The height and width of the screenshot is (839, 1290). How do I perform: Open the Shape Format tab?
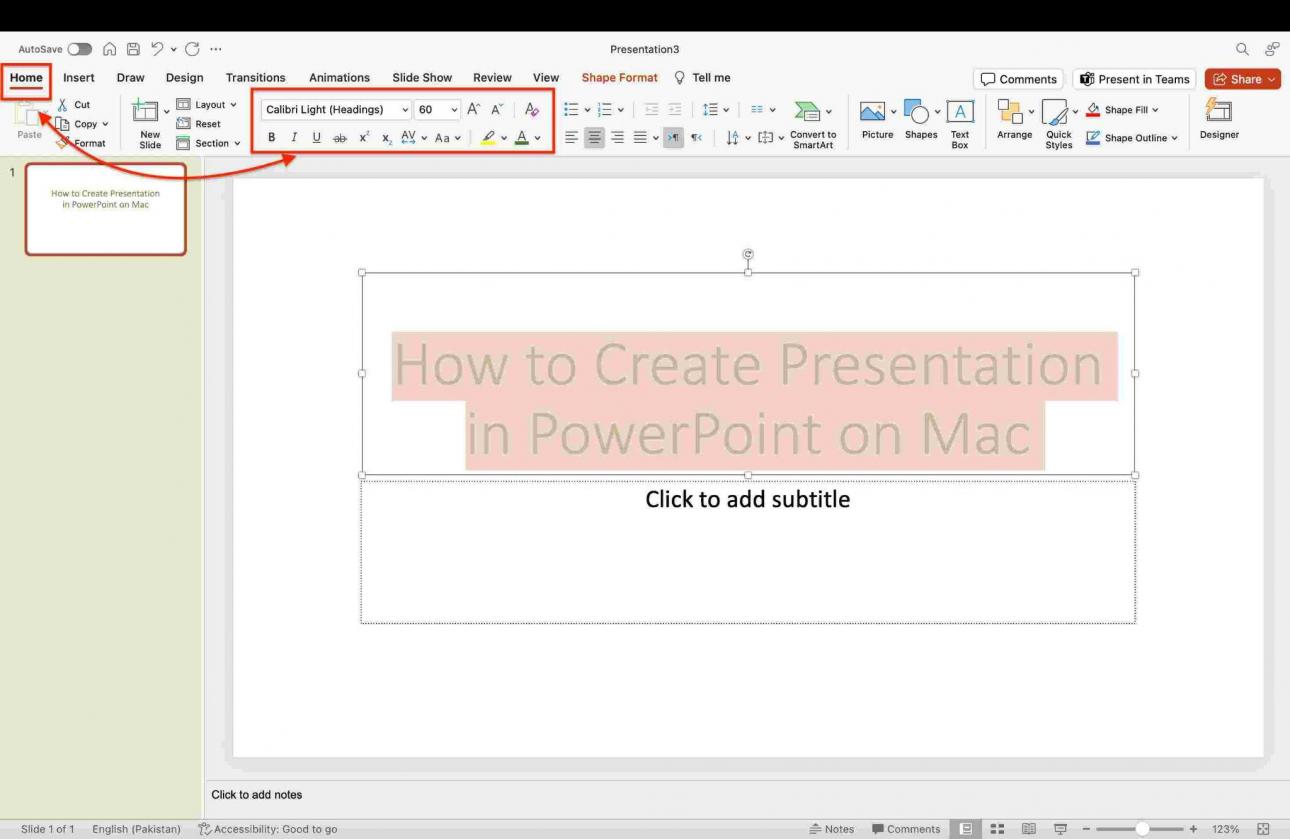(619, 77)
